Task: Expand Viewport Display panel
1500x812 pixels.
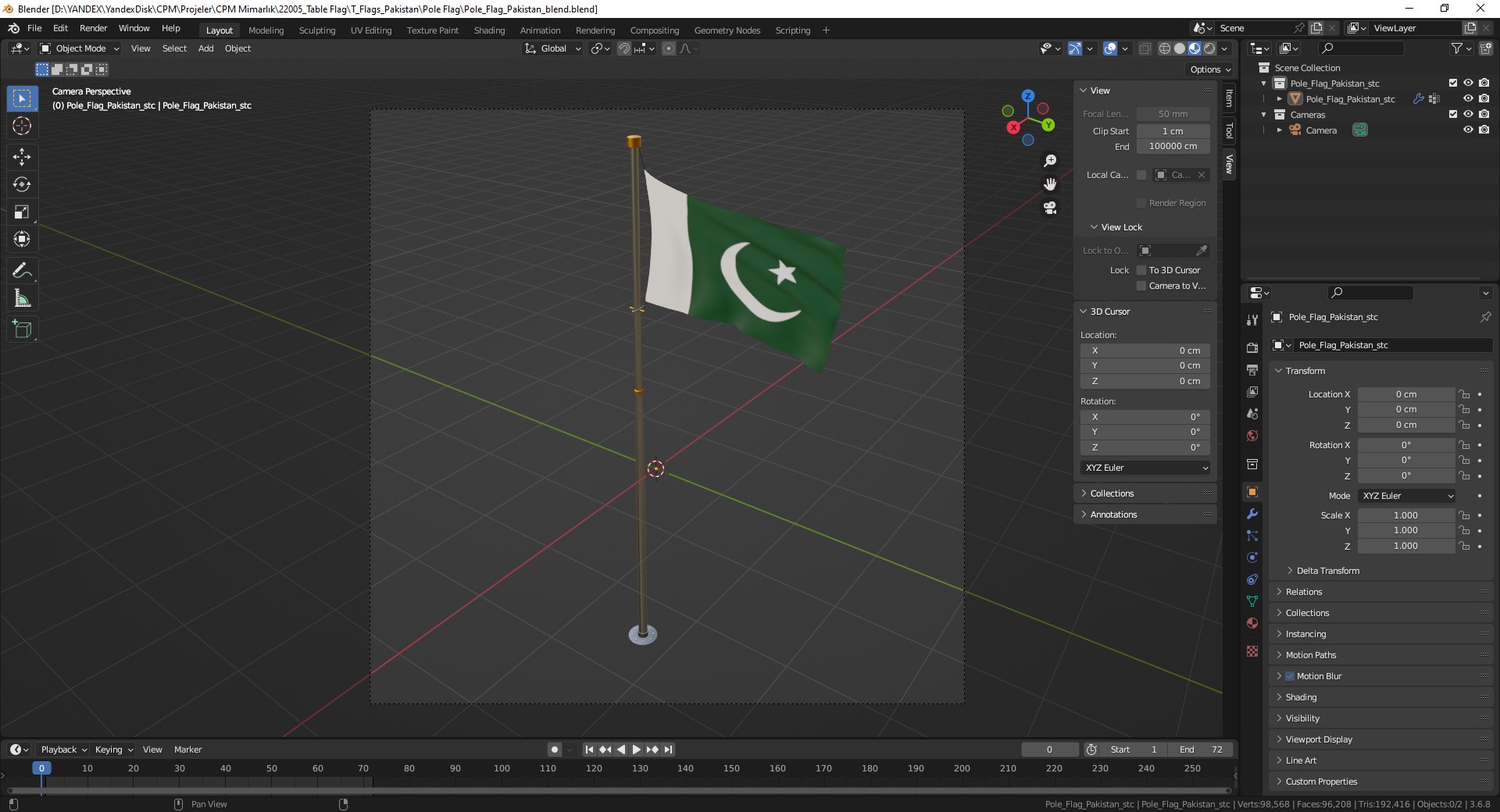Action: 1318,739
